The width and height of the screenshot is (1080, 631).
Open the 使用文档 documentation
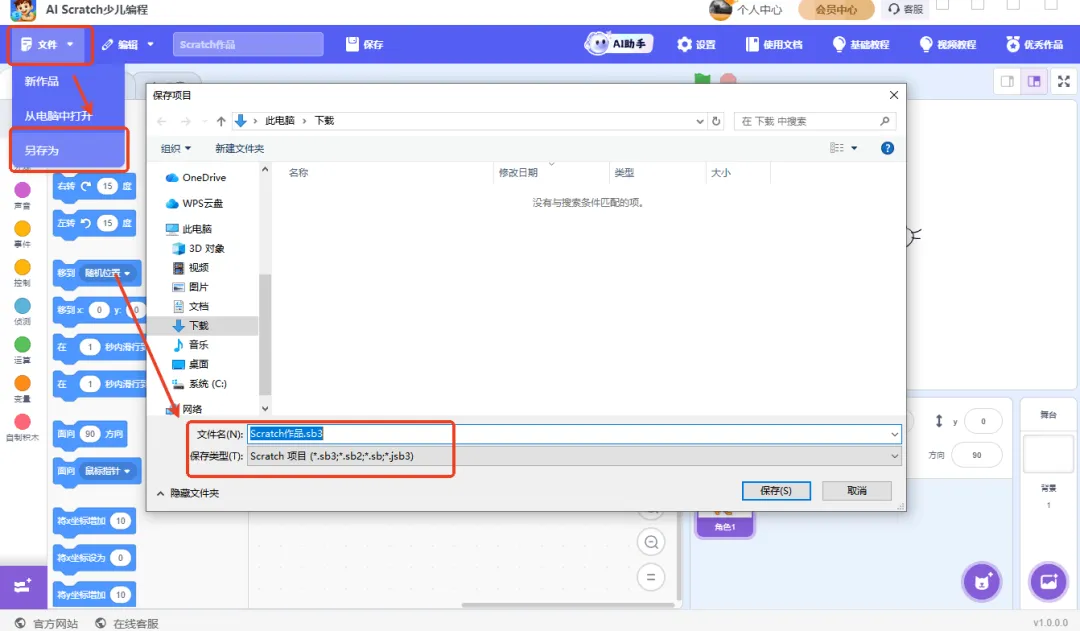point(774,45)
